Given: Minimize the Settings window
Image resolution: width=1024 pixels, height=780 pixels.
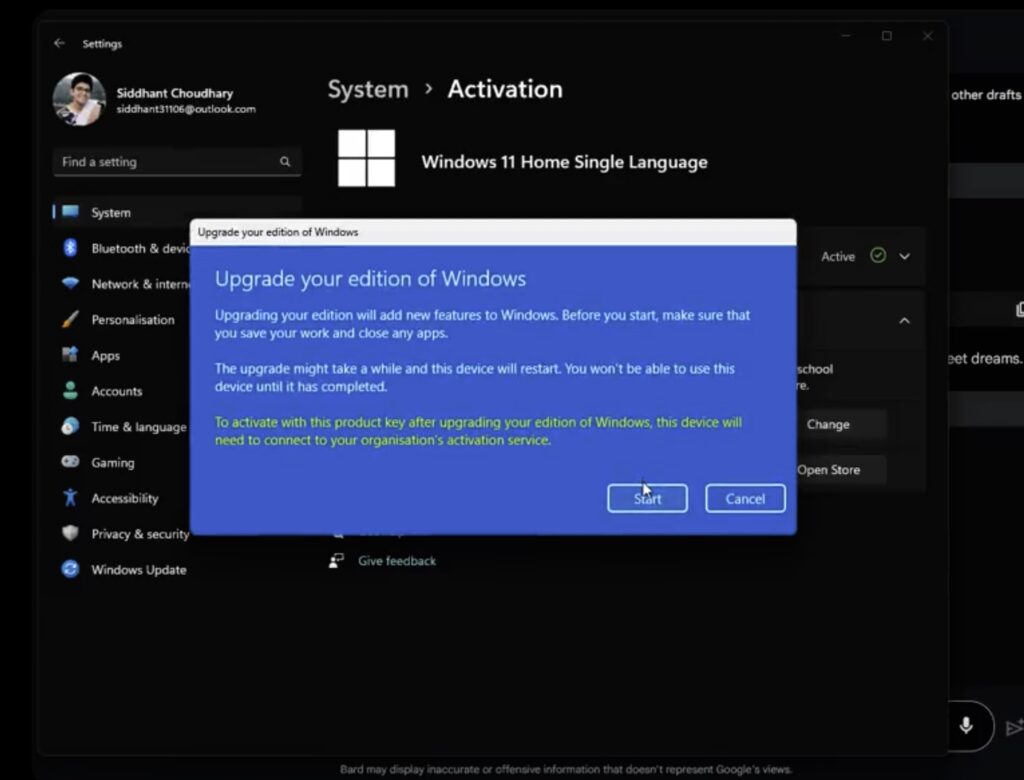Looking at the screenshot, I should tap(846, 36).
